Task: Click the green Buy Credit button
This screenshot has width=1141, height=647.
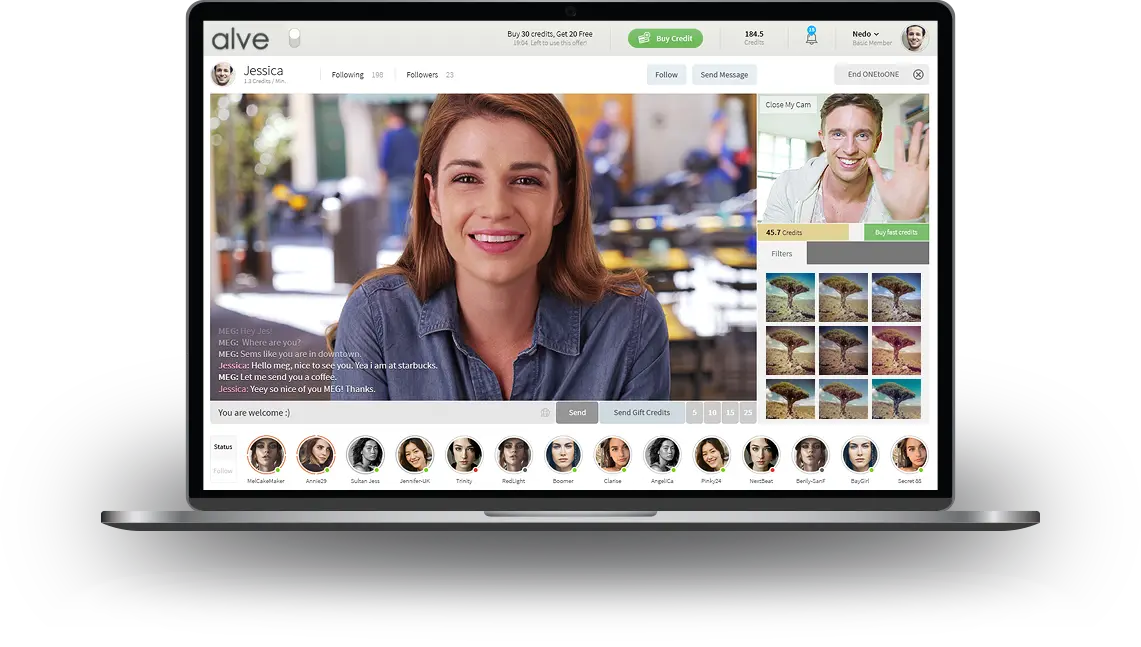Action: [665, 38]
